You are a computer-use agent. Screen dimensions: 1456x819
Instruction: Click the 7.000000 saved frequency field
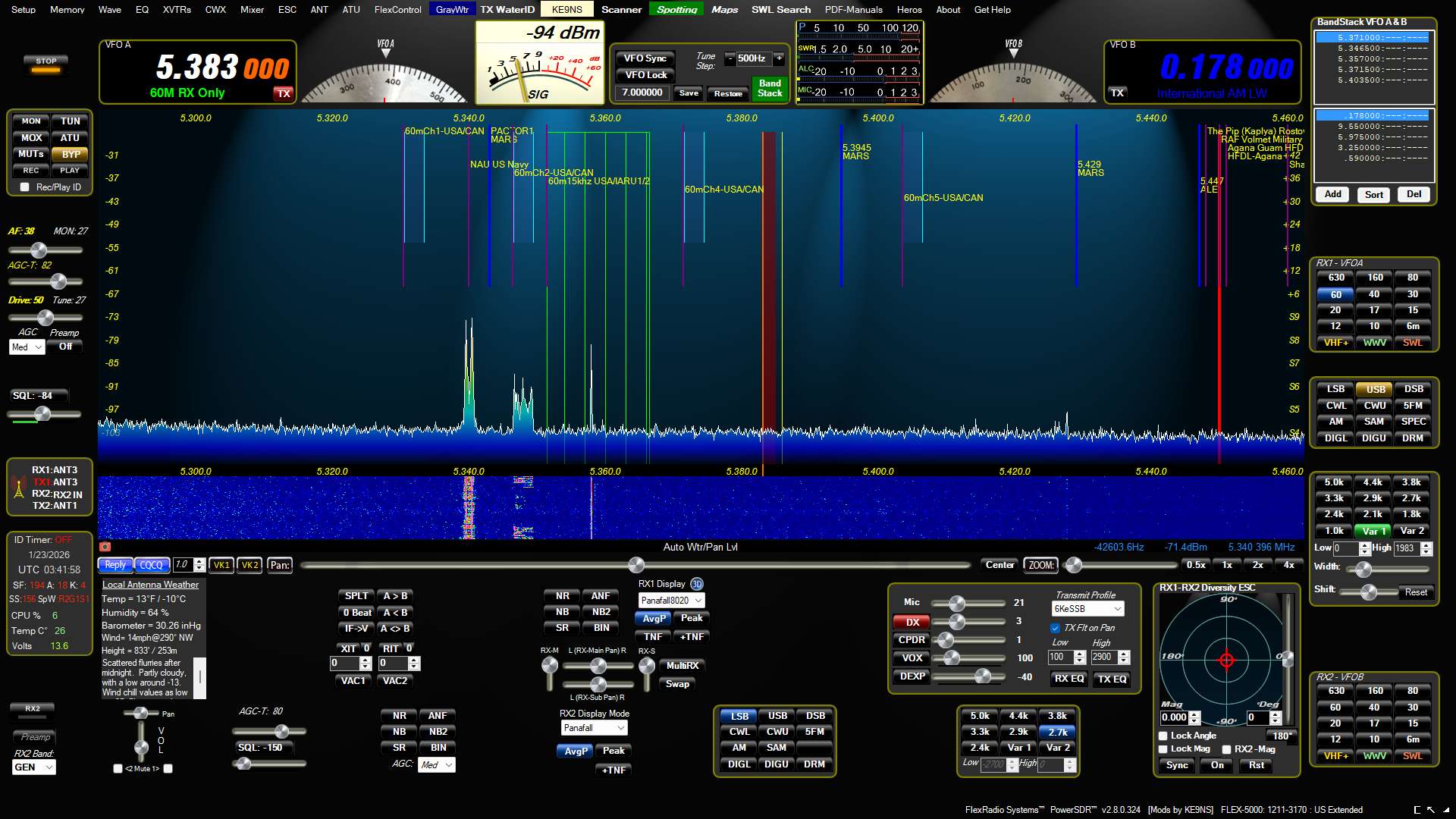pos(642,93)
